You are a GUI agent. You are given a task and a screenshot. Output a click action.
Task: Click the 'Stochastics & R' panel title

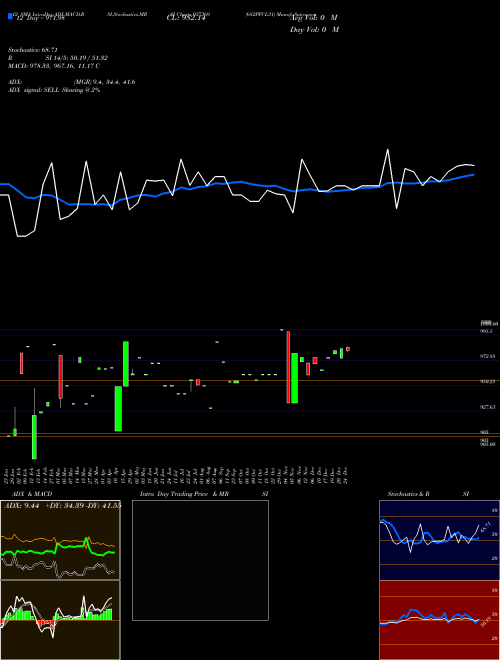pos(408,494)
